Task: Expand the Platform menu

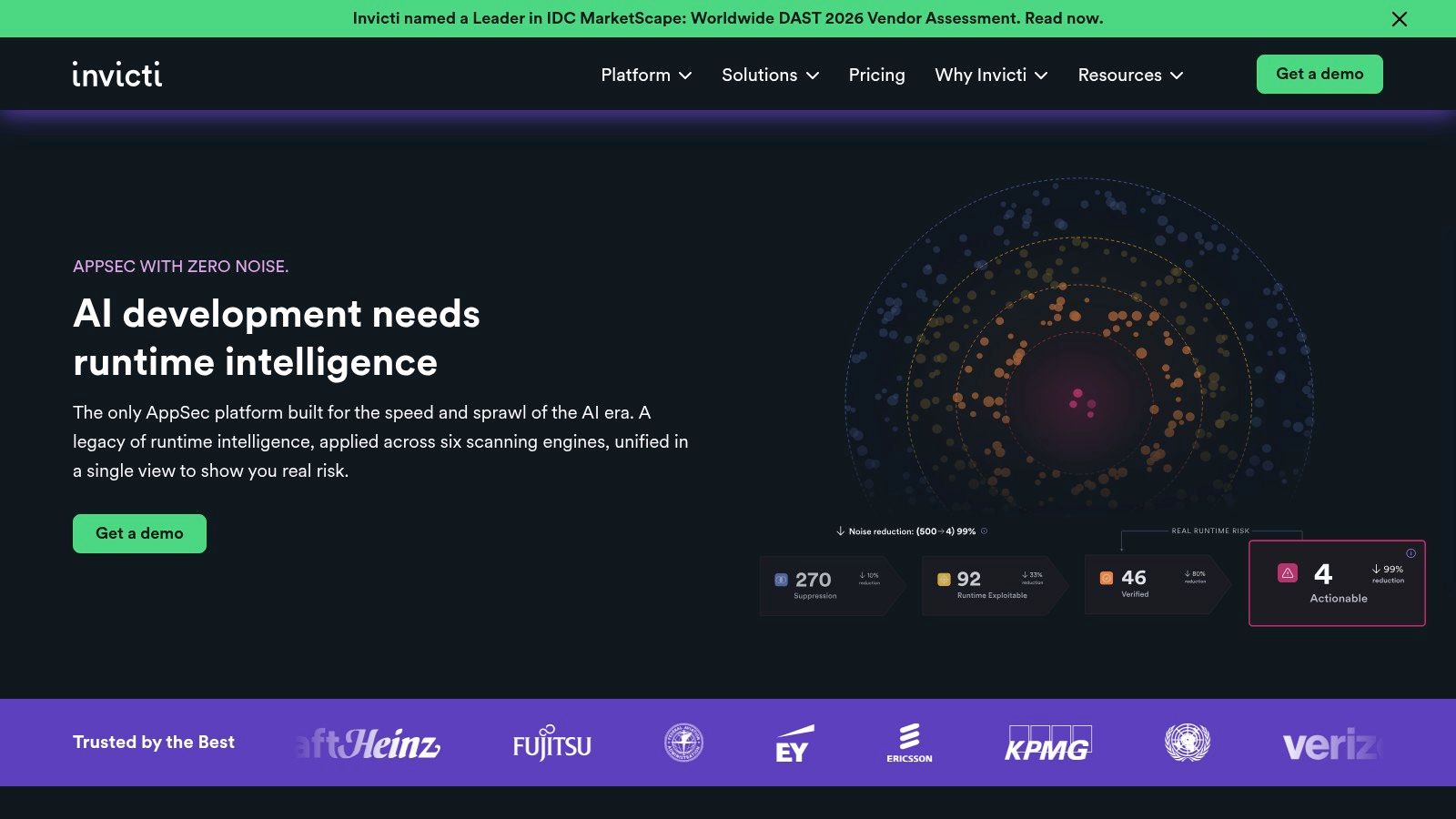Action: (646, 75)
